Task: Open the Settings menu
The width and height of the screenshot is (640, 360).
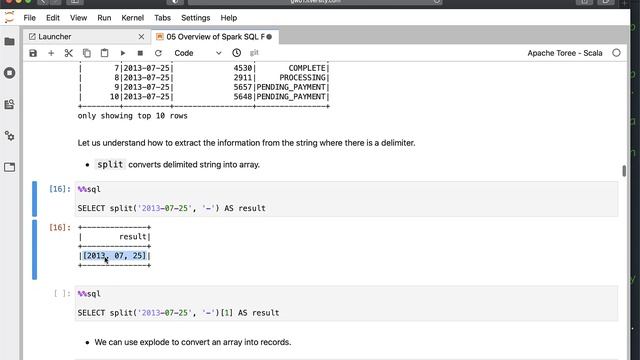Action: coord(196,18)
